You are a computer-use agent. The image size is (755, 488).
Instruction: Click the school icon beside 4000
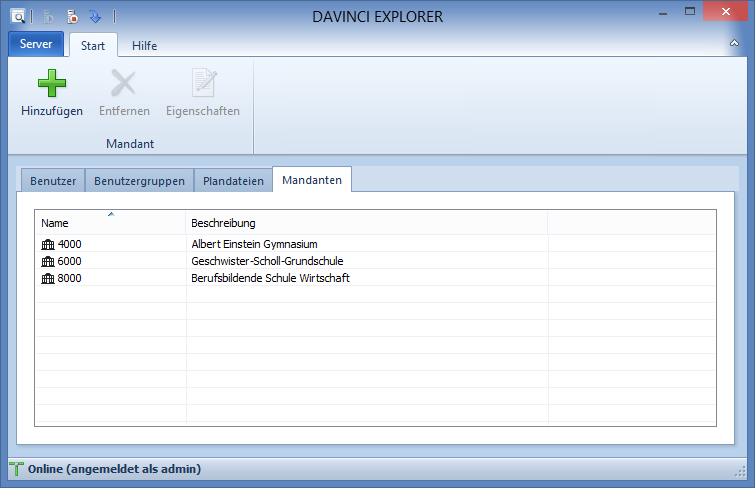pyautogui.click(x=47, y=244)
